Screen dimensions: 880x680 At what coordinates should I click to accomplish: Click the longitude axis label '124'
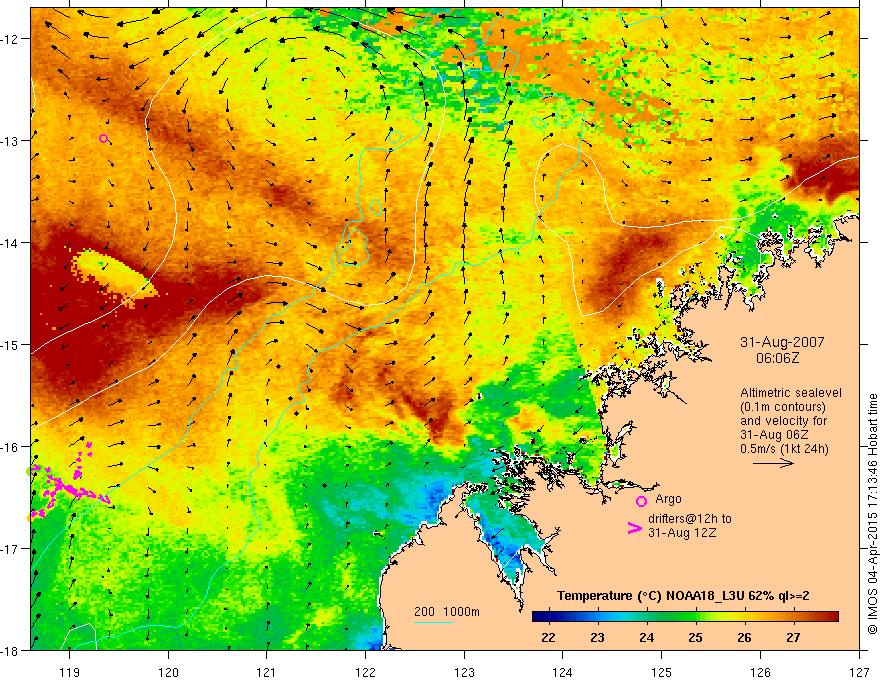click(x=563, y=672)
